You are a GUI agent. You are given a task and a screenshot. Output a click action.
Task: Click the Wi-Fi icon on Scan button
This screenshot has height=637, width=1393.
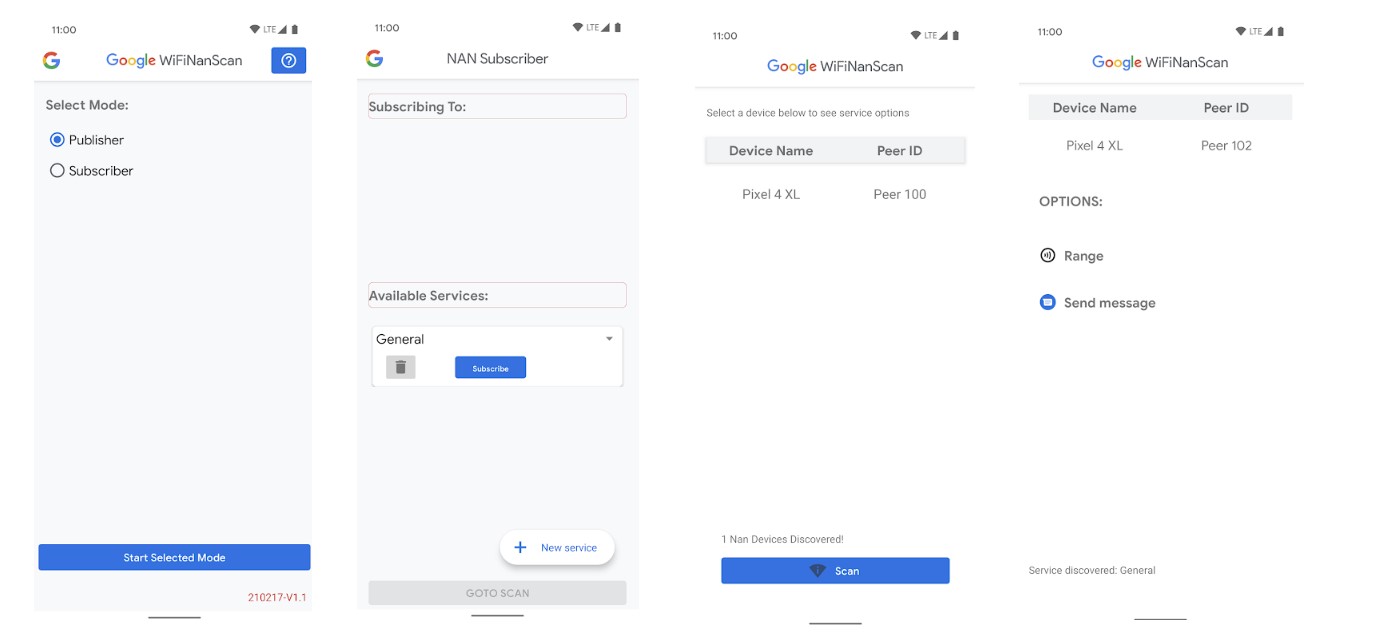point(818,571)
